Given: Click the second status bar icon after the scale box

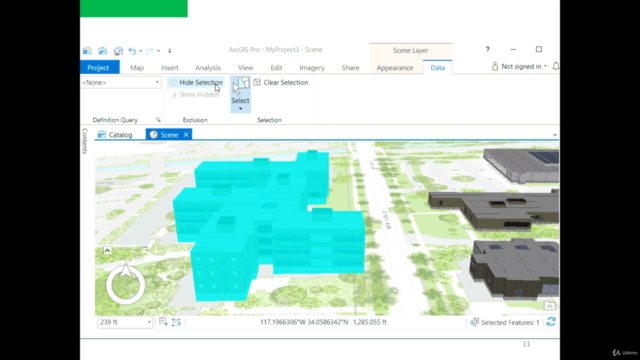Looking at the screenshot, I should [x=176, y=322].
